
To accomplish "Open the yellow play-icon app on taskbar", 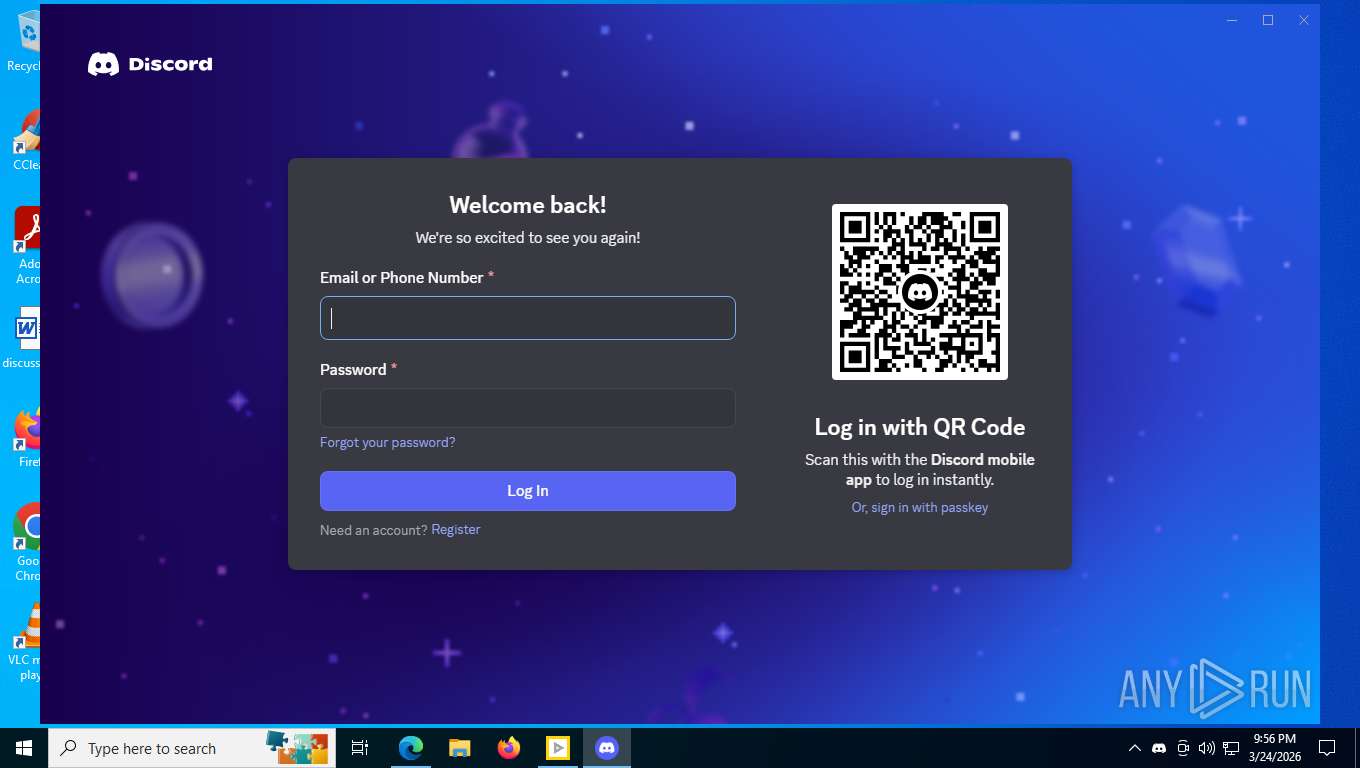I will [557, 748].
